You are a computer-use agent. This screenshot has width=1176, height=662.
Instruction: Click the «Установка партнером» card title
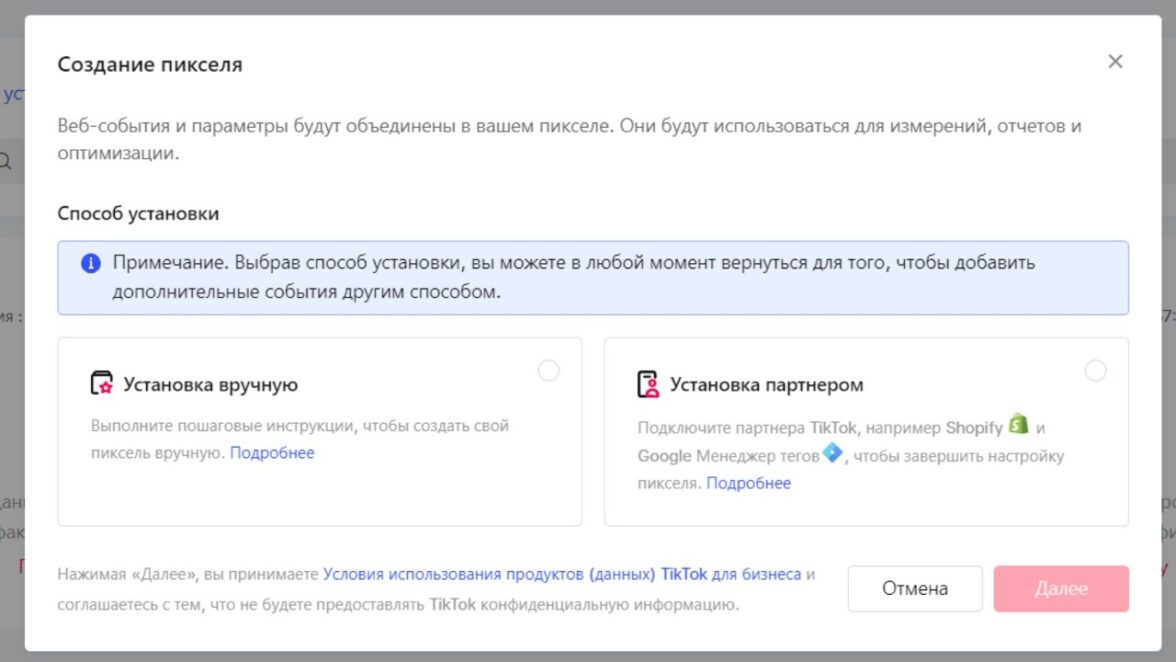[x=766, y=385]
